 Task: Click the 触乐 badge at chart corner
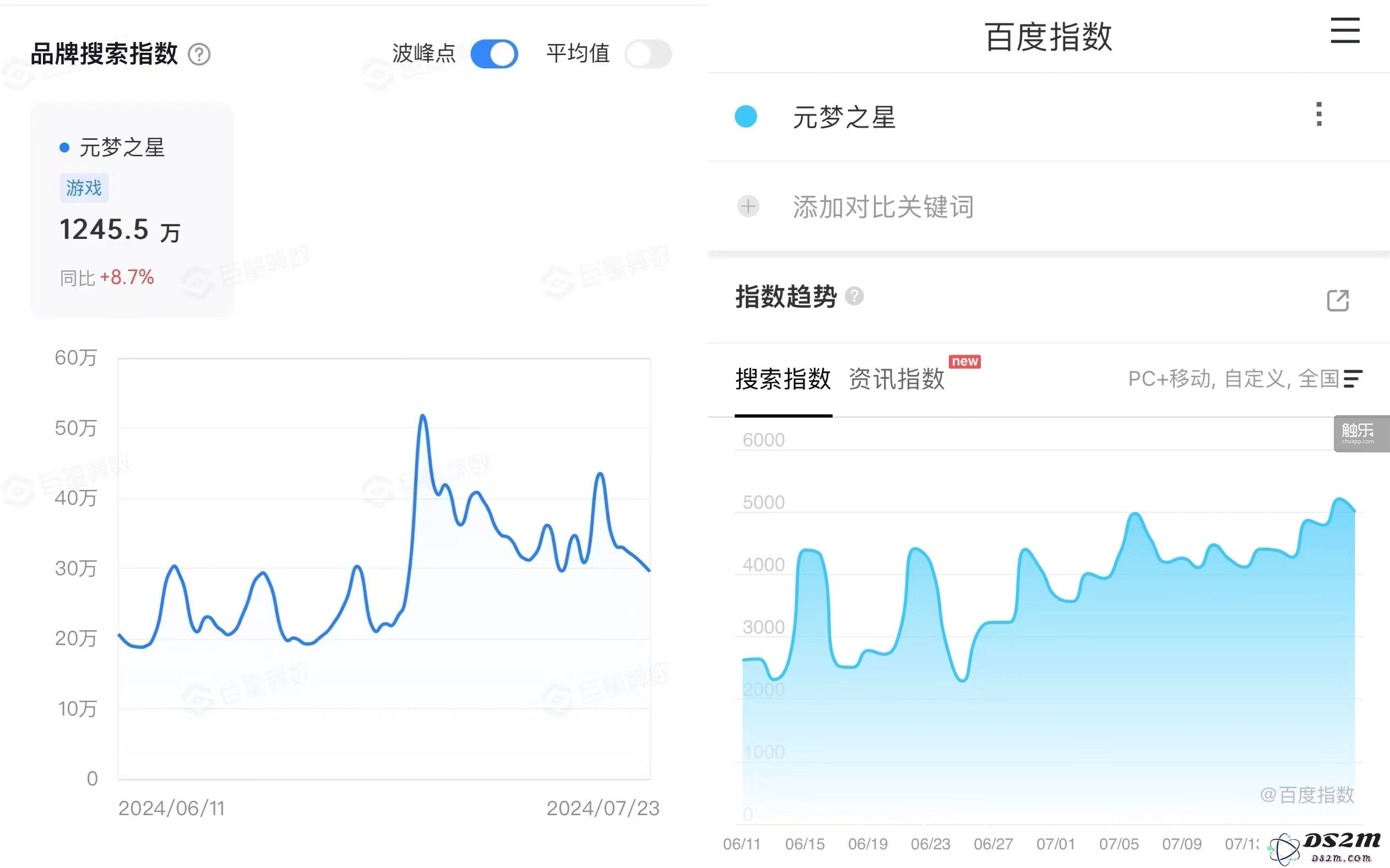(x=1361, y=433)
